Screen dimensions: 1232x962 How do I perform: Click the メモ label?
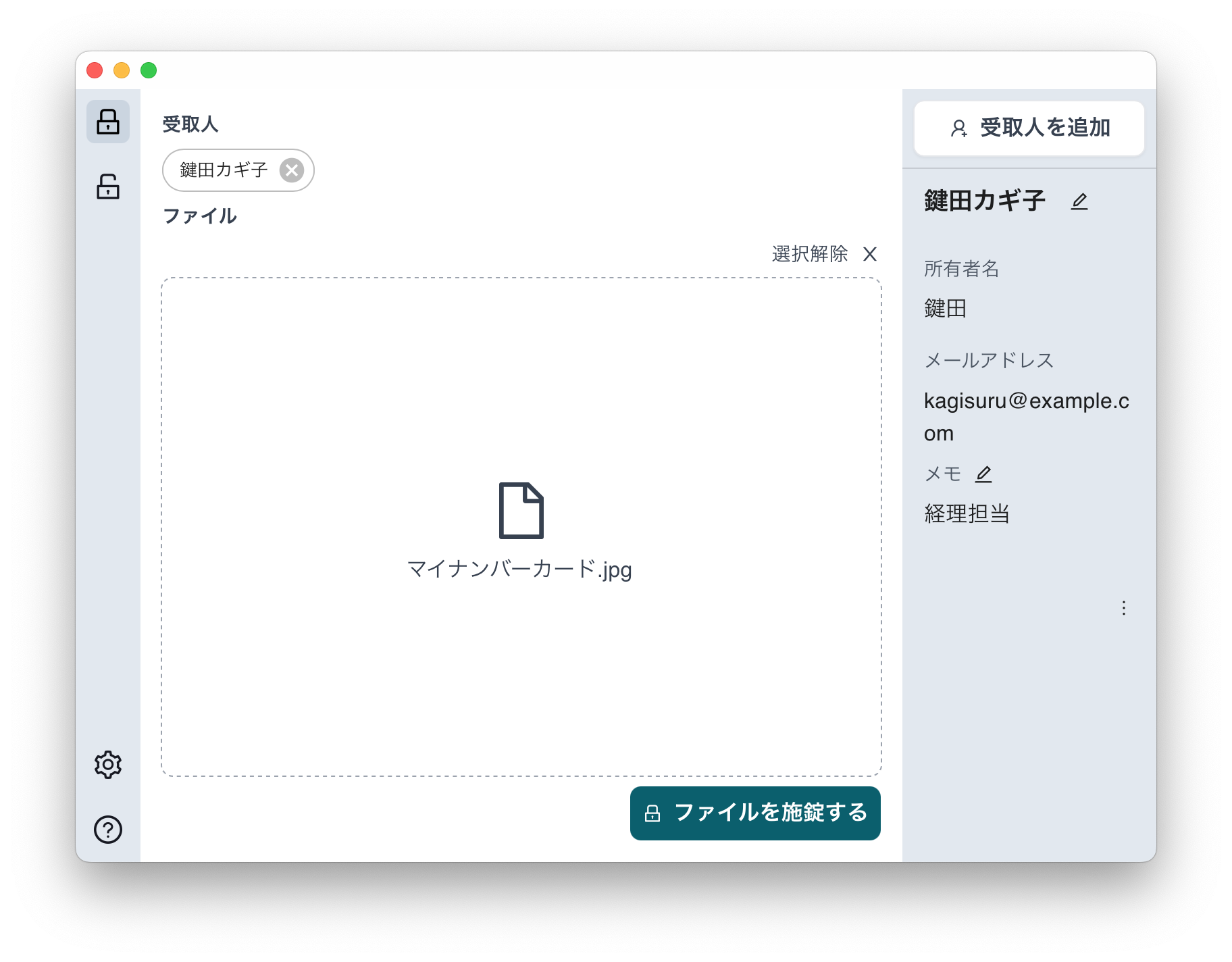[943, 474]
